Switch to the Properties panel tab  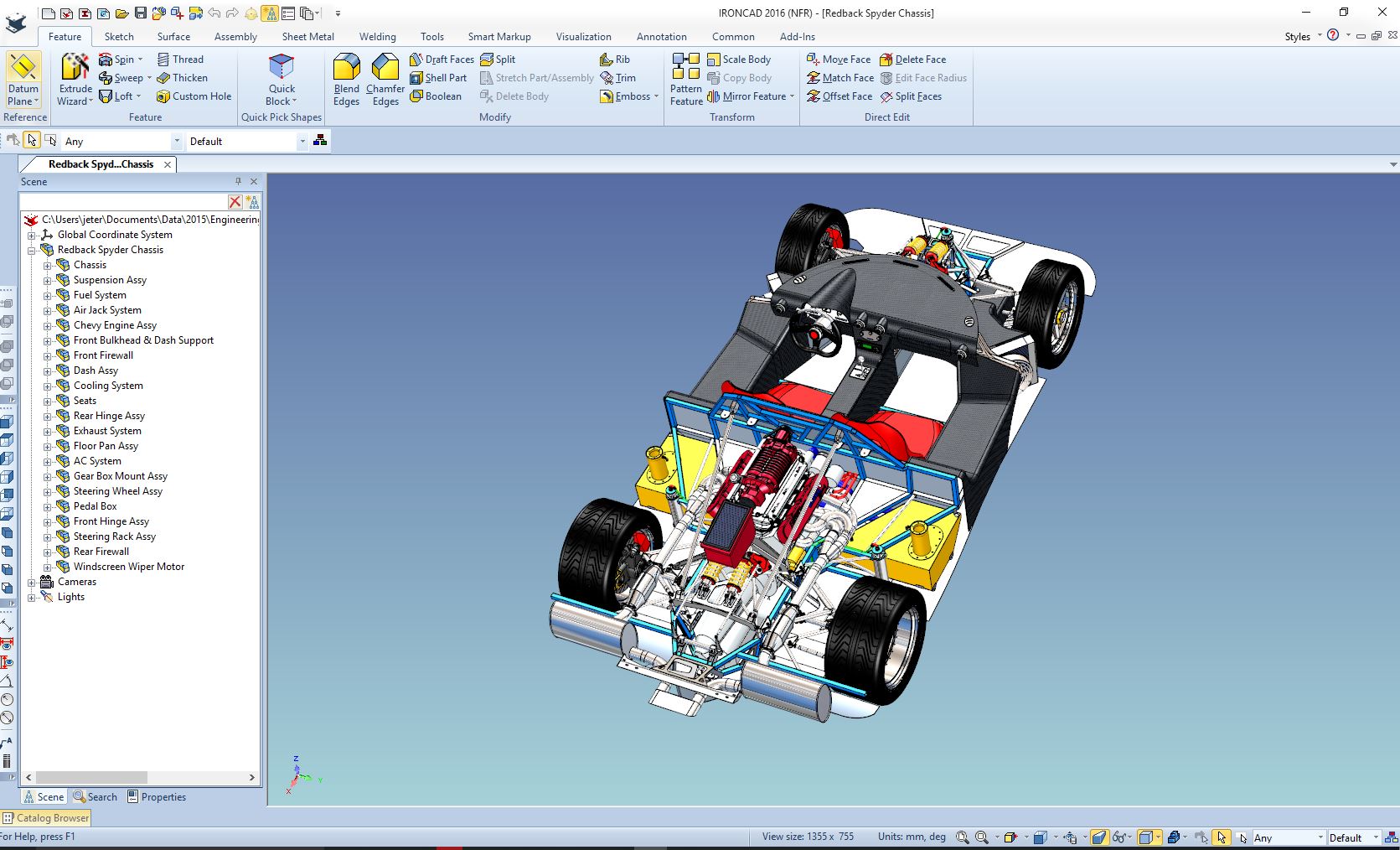(x=157, y=797)
